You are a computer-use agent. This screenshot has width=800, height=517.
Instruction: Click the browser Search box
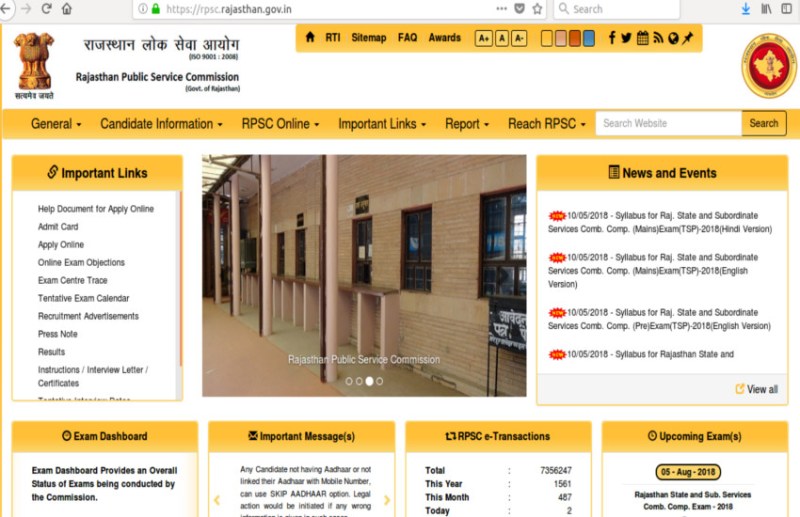tap(616, 9)
